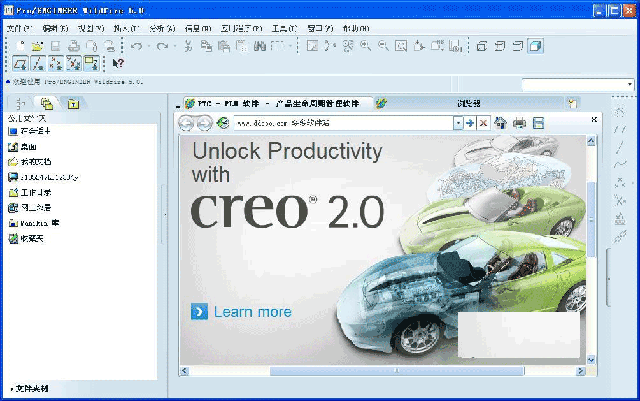
Task: Click the browser Home icon
Action: click(x=500, y=123)
